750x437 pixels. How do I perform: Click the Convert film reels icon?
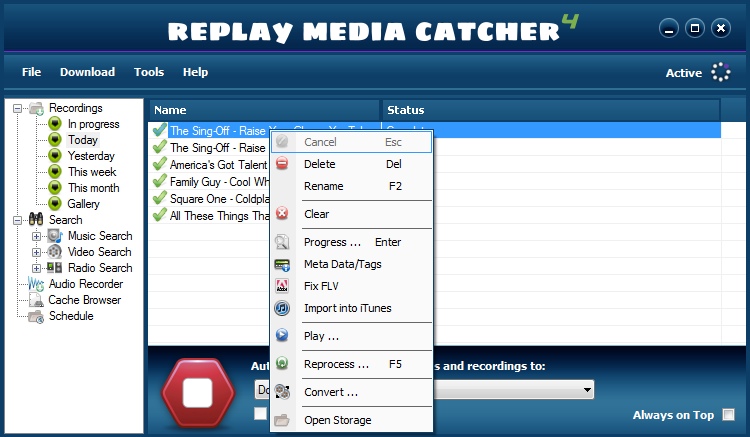[282, 392]
